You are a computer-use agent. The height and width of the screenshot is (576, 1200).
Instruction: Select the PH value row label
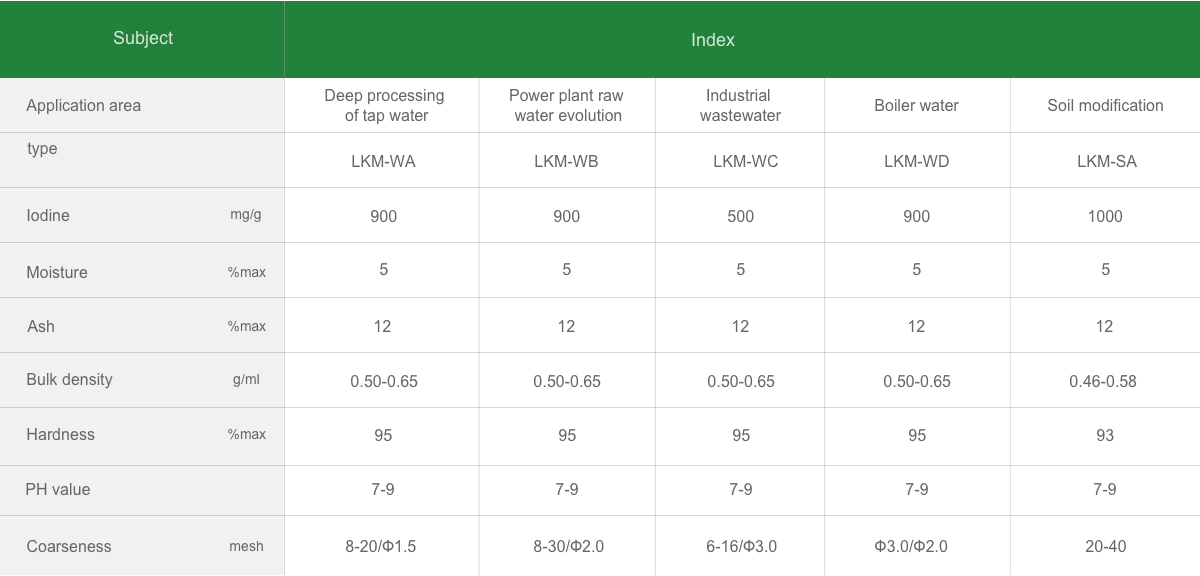pos(58,490)
